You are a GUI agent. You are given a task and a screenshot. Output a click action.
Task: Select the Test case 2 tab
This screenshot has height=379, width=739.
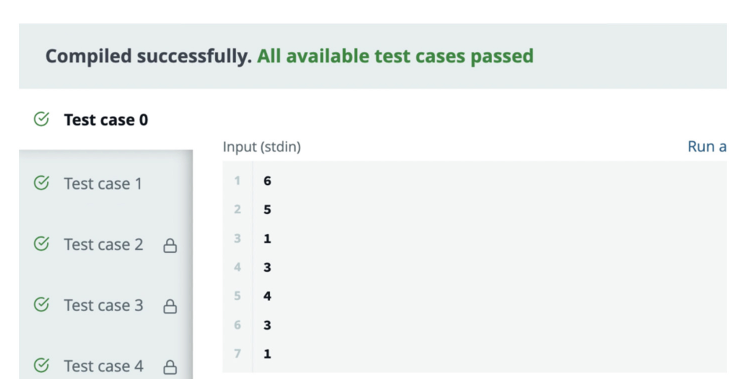click(x=106, y=244)
